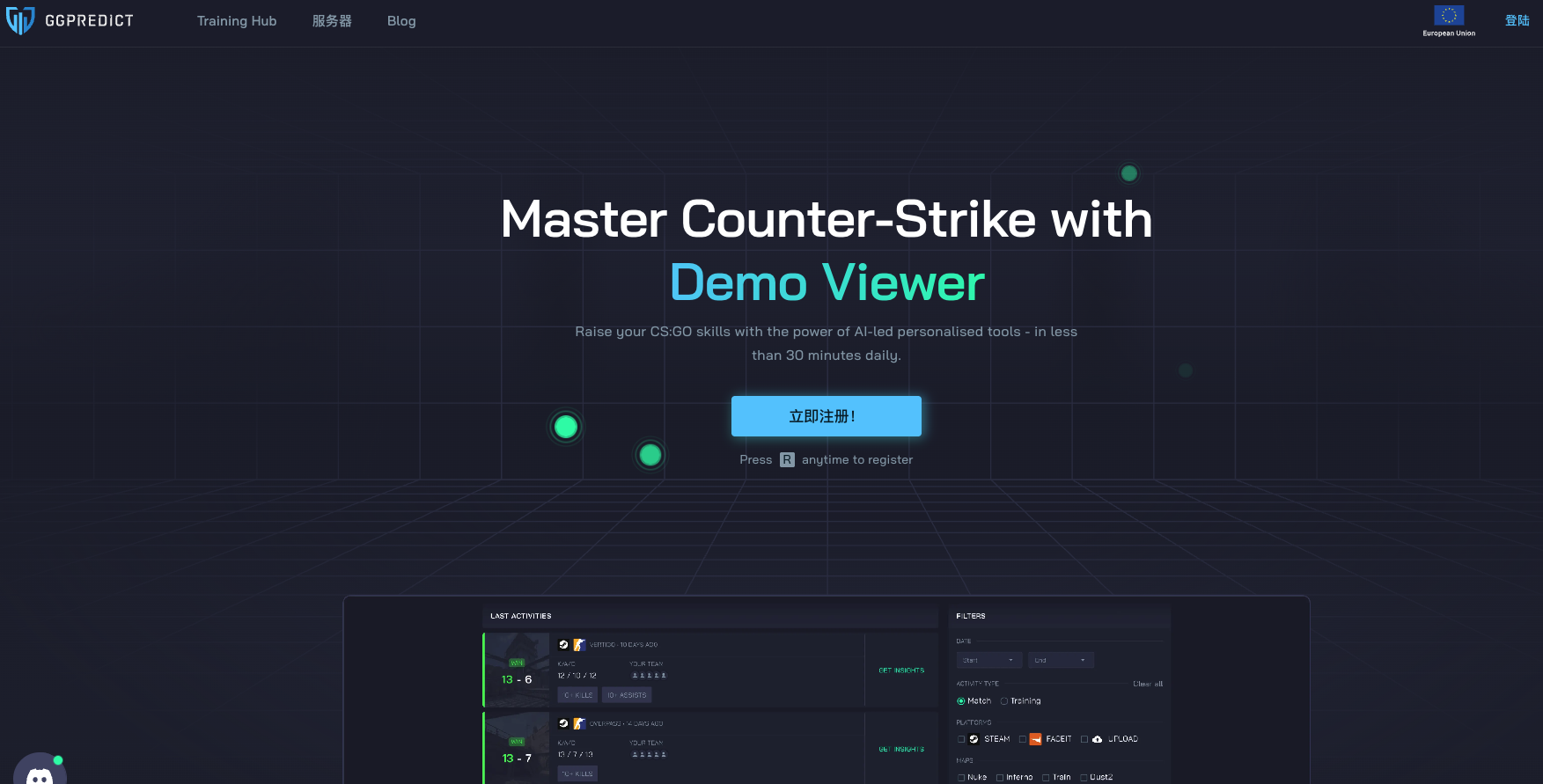Click the upload cloud icon in Platforms
This screenshot has height=784, width=1543.
(x=1097, y=739)
